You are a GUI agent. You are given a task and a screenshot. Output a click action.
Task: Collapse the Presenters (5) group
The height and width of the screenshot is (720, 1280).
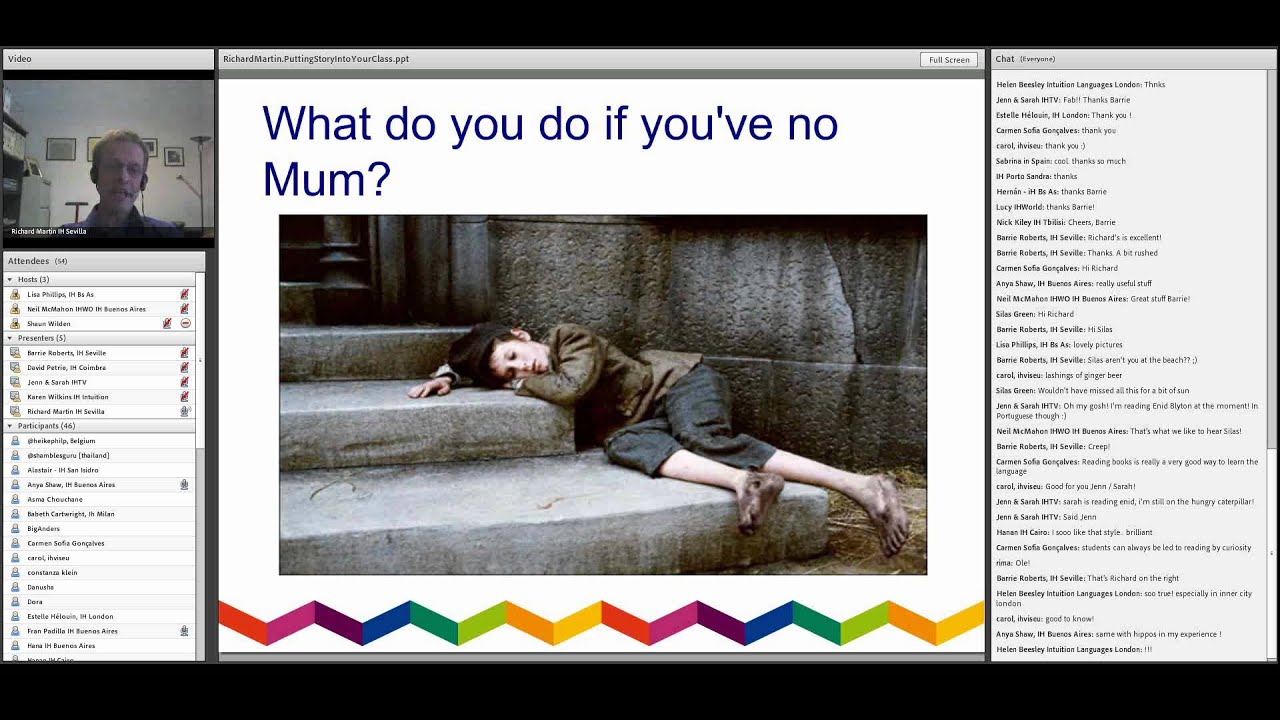[x=10, y=338]
